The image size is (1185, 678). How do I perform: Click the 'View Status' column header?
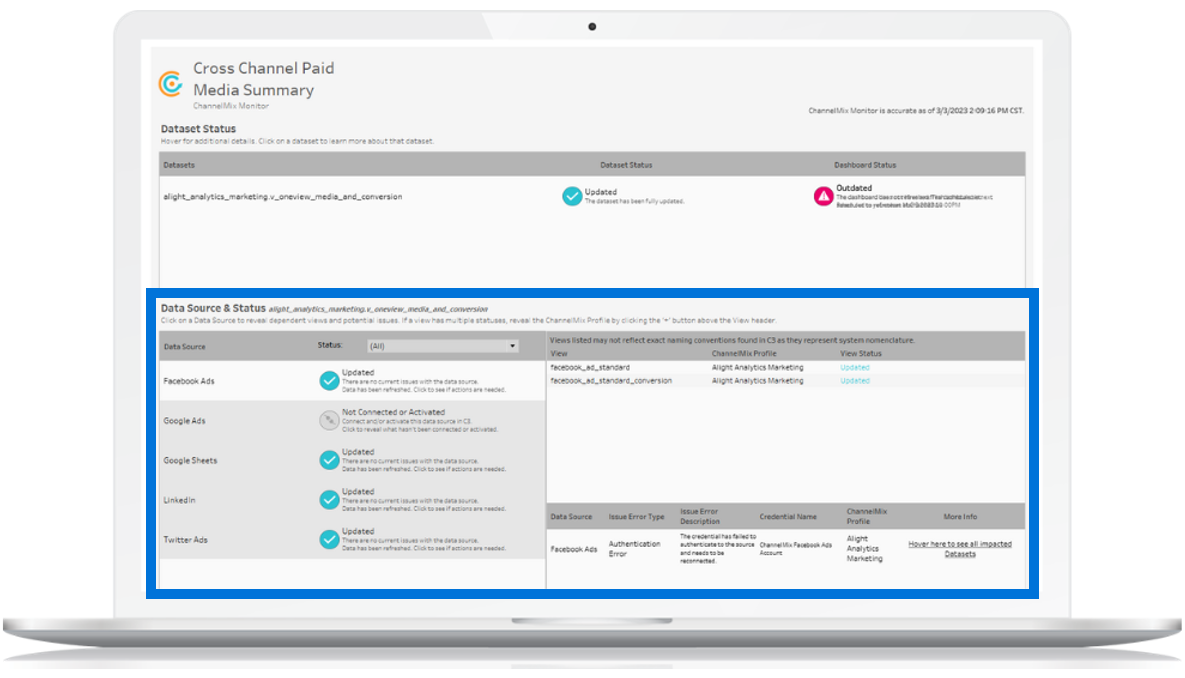[x=861, y=354]
